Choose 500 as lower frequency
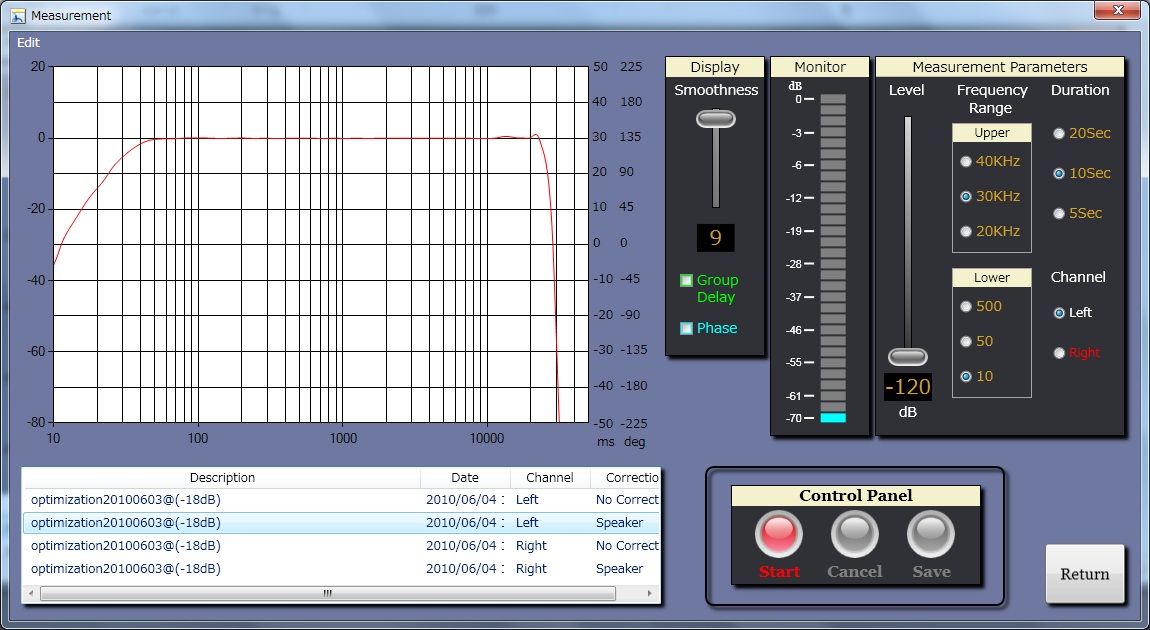The image size is (1150, 630). (965, 306)
